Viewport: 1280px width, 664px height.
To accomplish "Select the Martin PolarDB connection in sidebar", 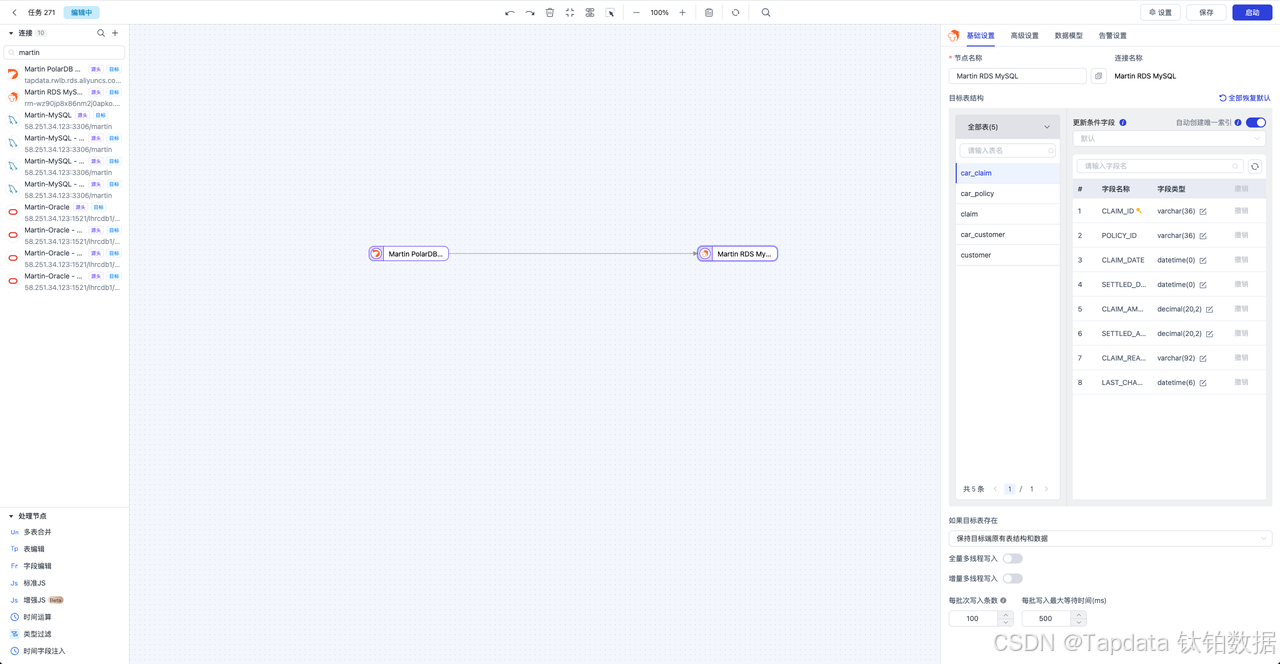I will point(65,75).
